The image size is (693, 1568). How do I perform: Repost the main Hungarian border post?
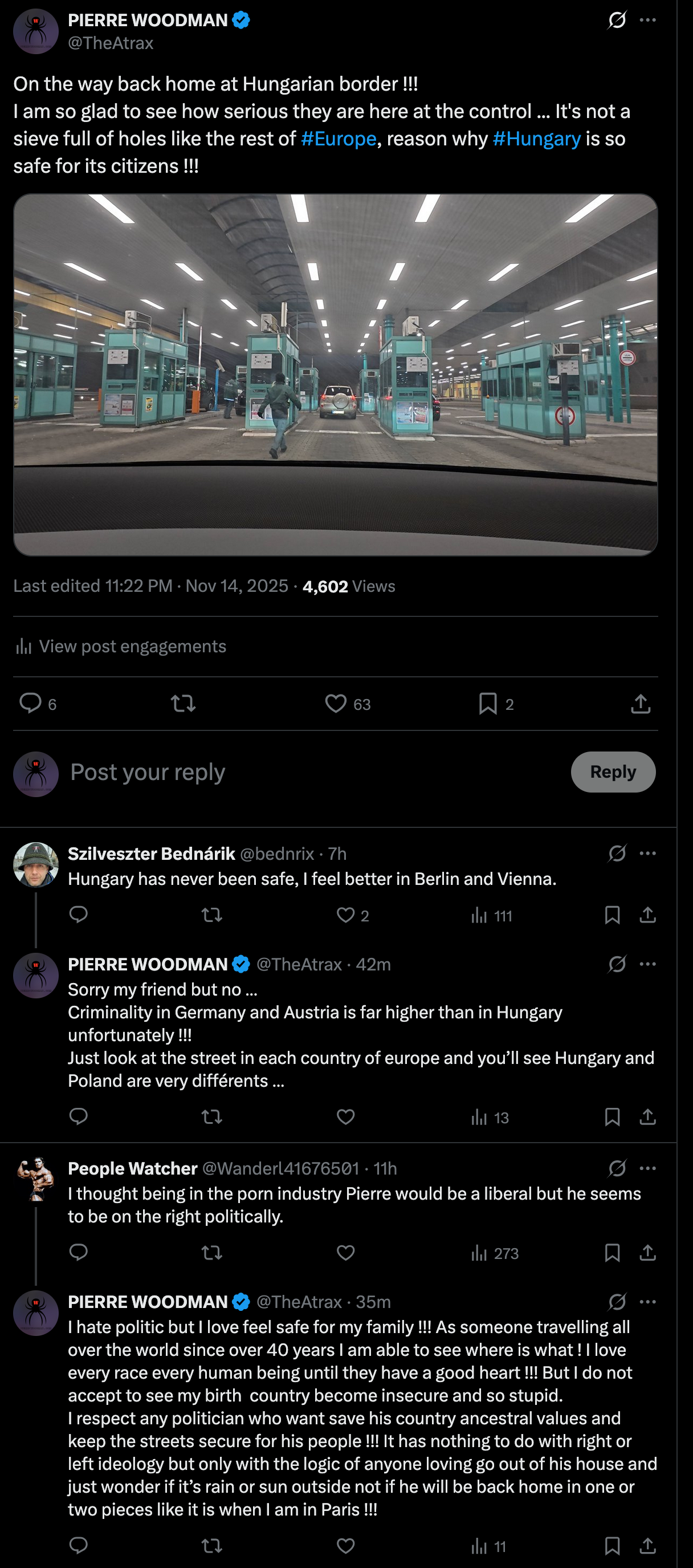pyautogui.click(x=182, y=704)
